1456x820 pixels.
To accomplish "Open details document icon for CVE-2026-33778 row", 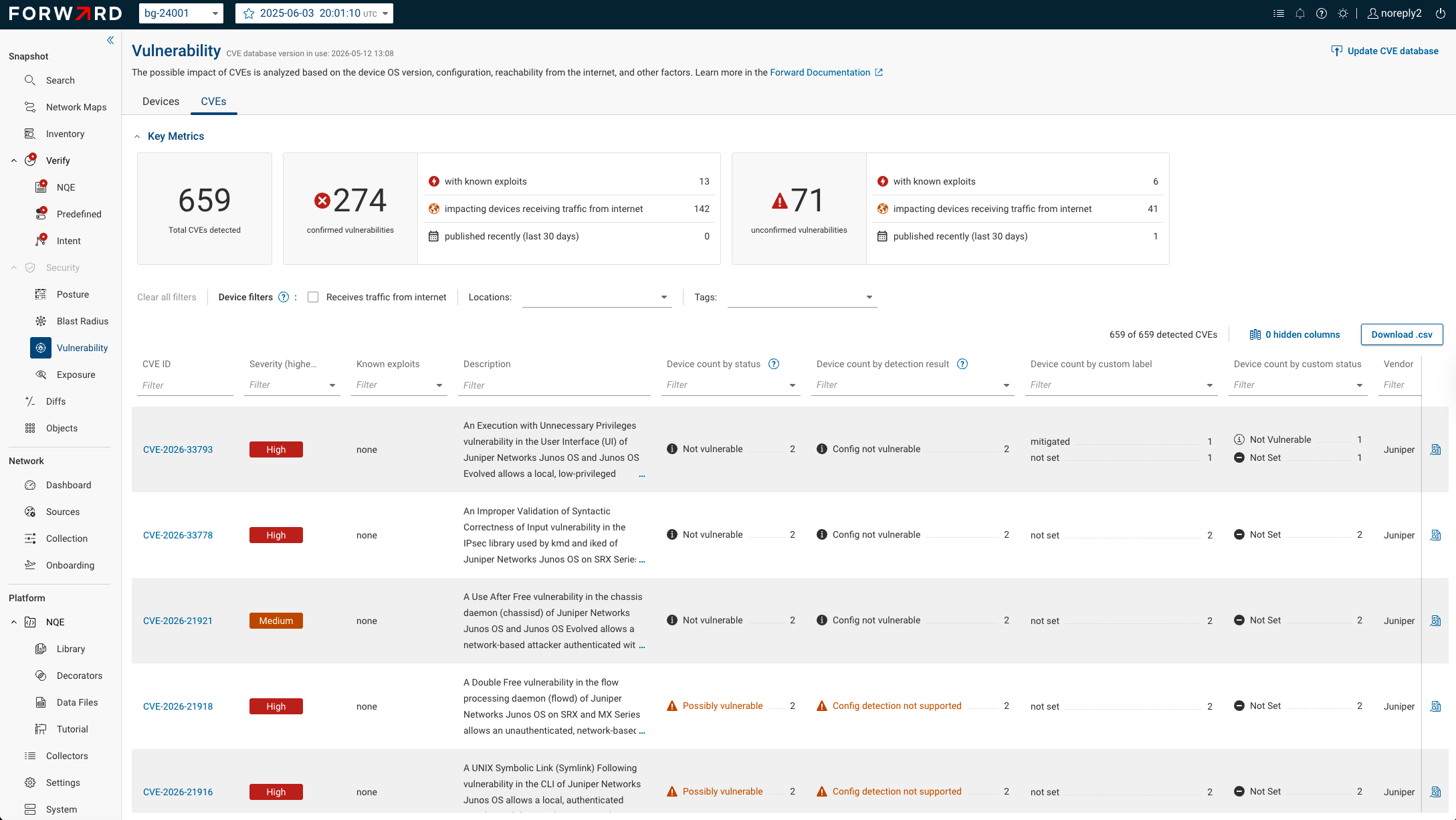I will (1435, 535).
